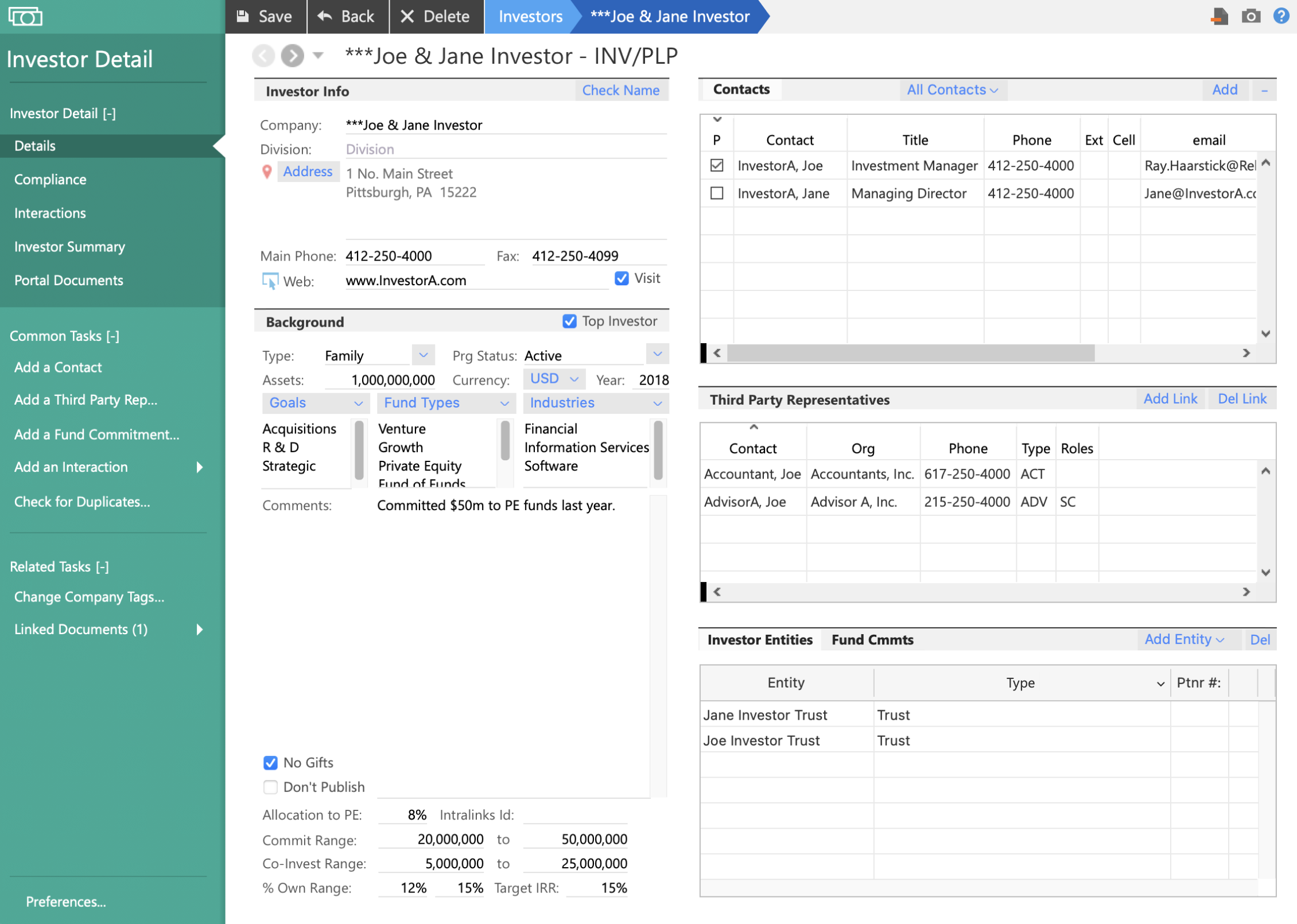This screenshot has width=1297, height=924.
Task: Click the Save disk icon
Action: coord(243,16)
